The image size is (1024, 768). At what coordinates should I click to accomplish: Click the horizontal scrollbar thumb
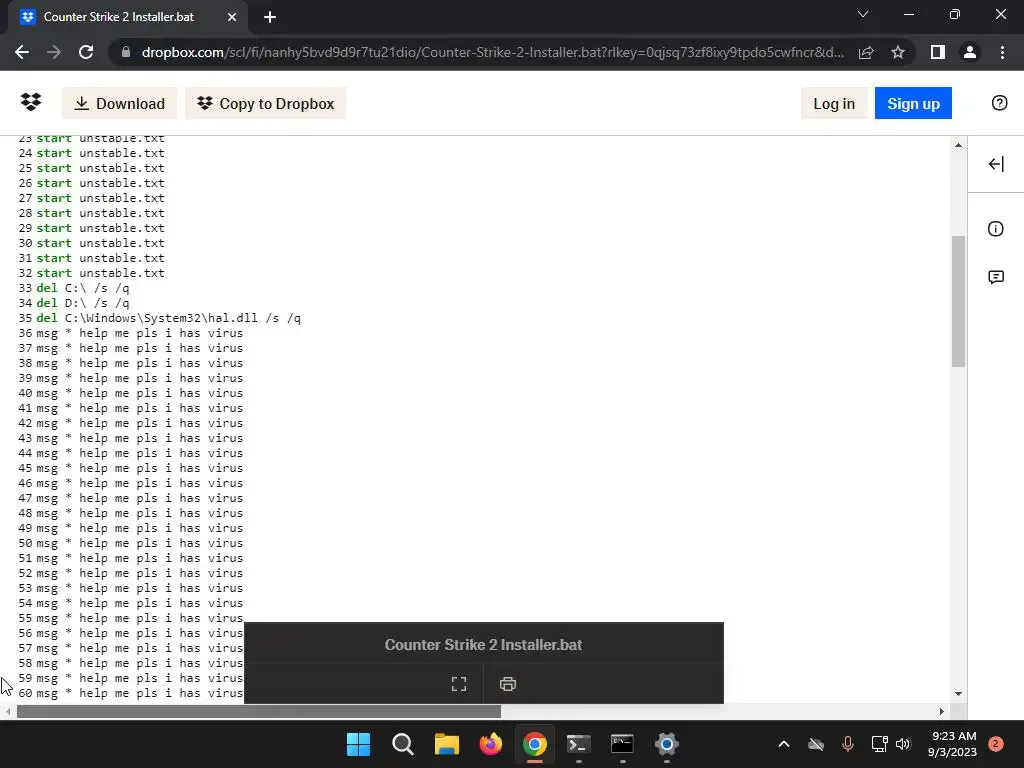click(259, 711)
